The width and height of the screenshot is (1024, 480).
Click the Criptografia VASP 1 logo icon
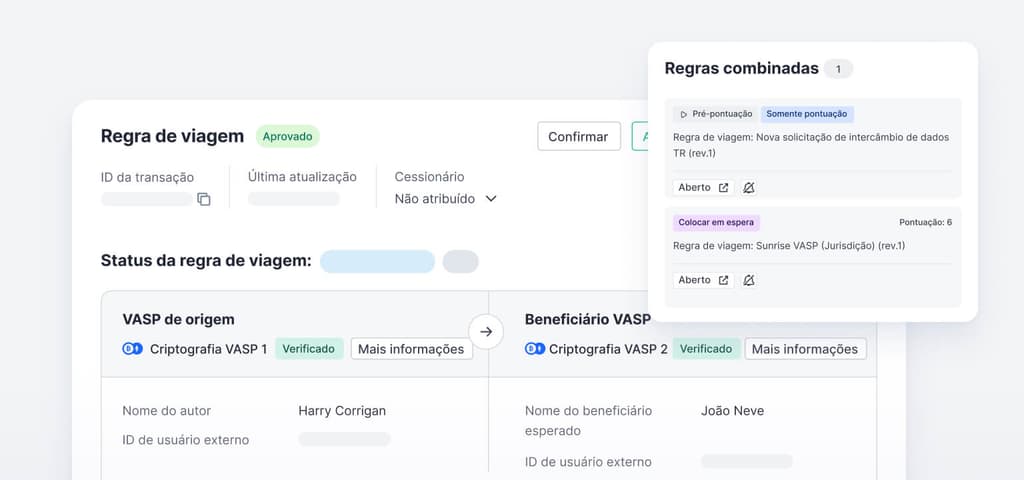132,349
